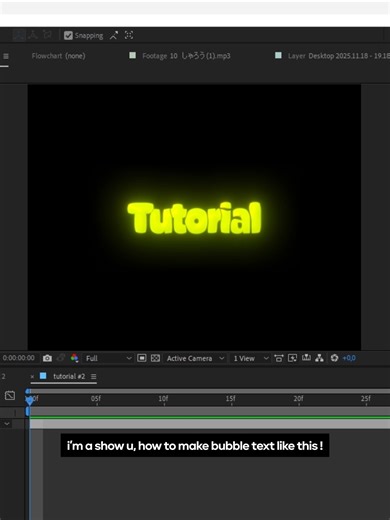Click the Reset Exposure aperture icon

pos(334,358)
